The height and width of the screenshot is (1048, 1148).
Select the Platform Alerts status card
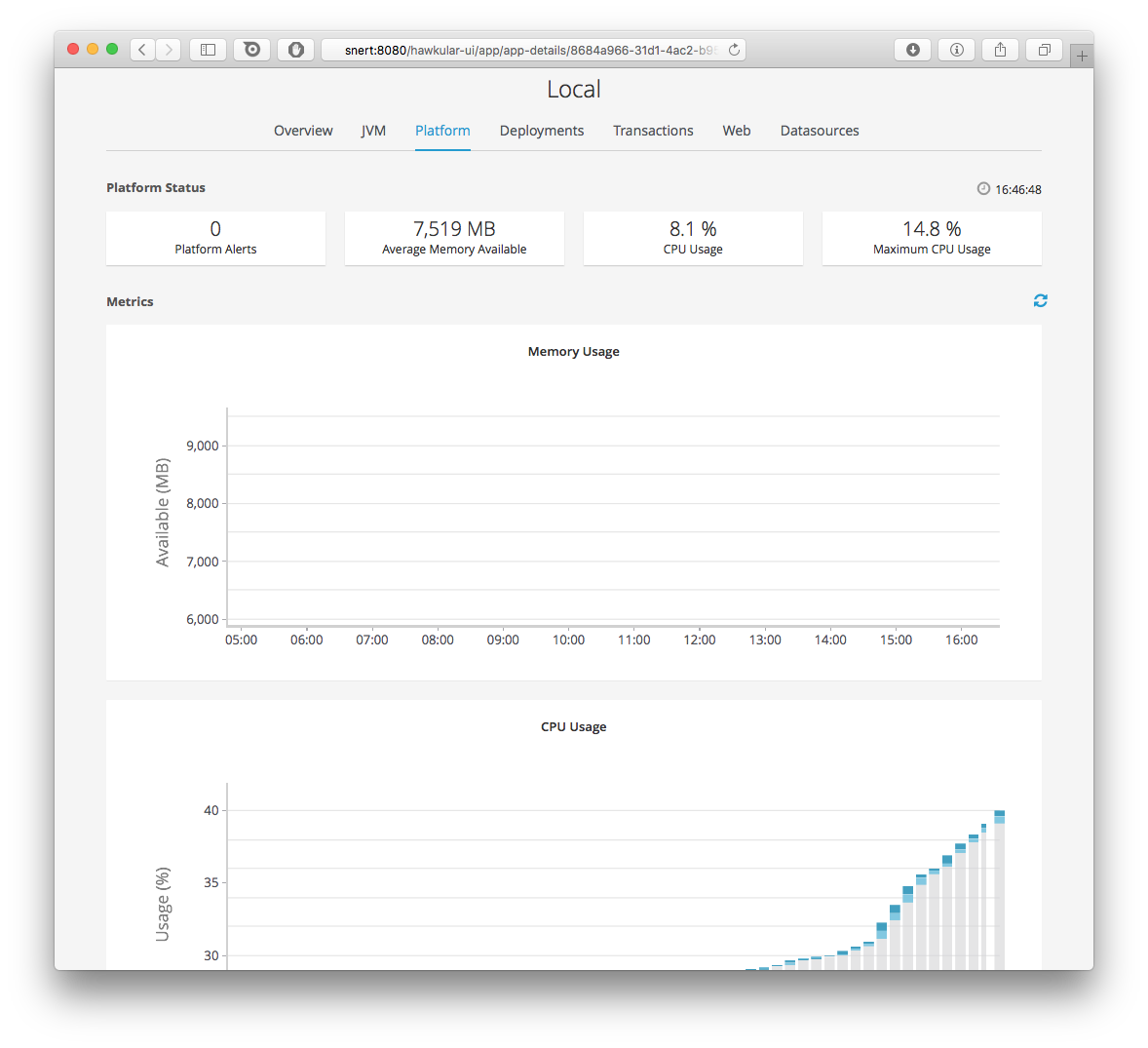tap(216, 238)
